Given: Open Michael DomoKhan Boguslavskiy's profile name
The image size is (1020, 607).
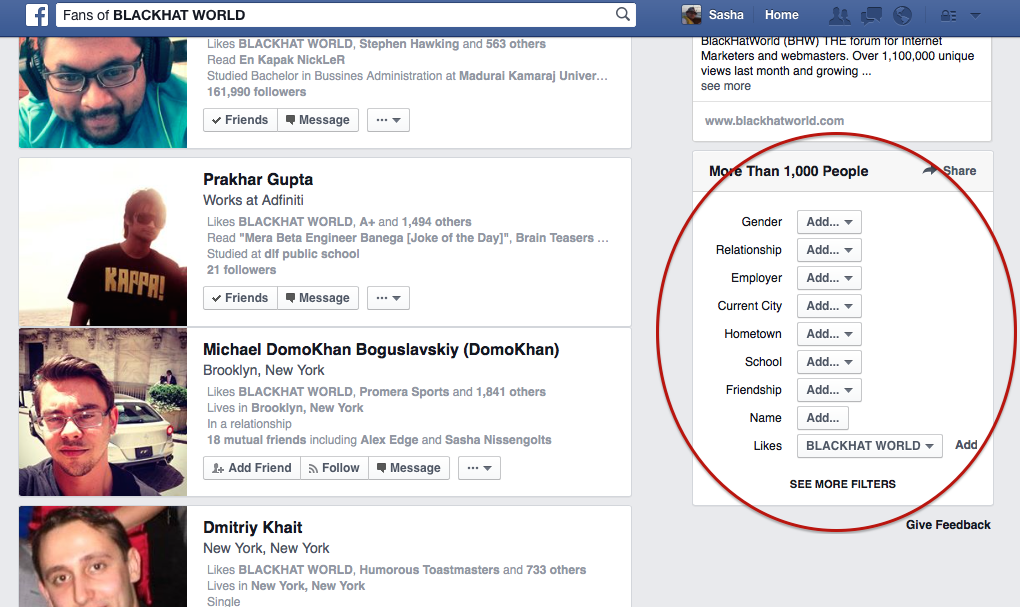Looking at the screenshot, I should click(x=381, y=349).
